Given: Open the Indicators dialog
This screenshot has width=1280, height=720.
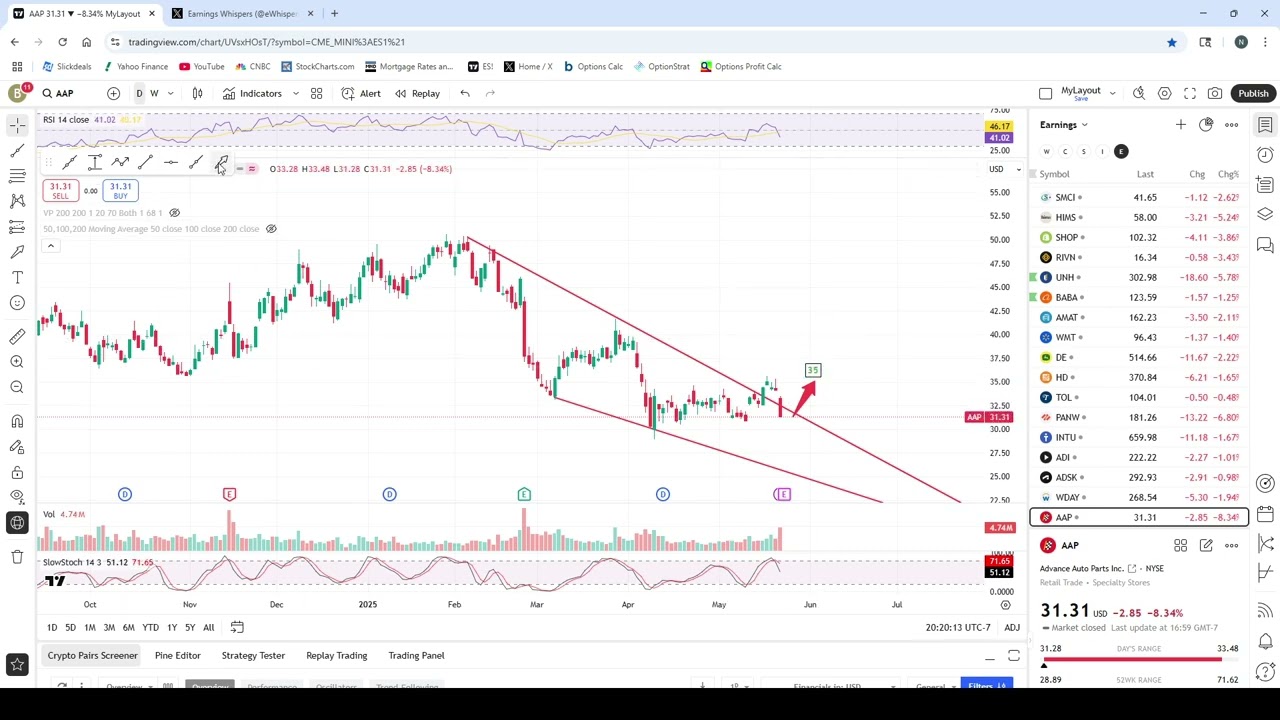Looking at the screenshot, I should (x=252, y=93).
